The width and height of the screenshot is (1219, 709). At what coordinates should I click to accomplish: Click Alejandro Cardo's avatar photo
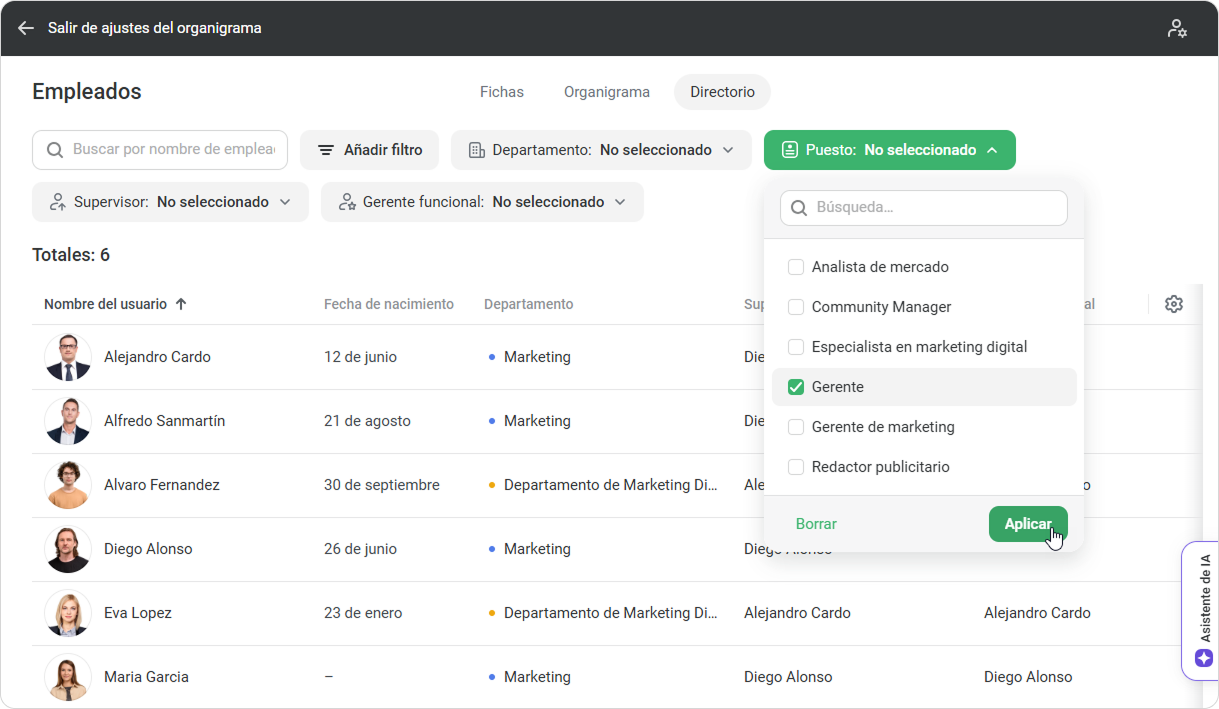pyautogui.click(x=68, y=357)
